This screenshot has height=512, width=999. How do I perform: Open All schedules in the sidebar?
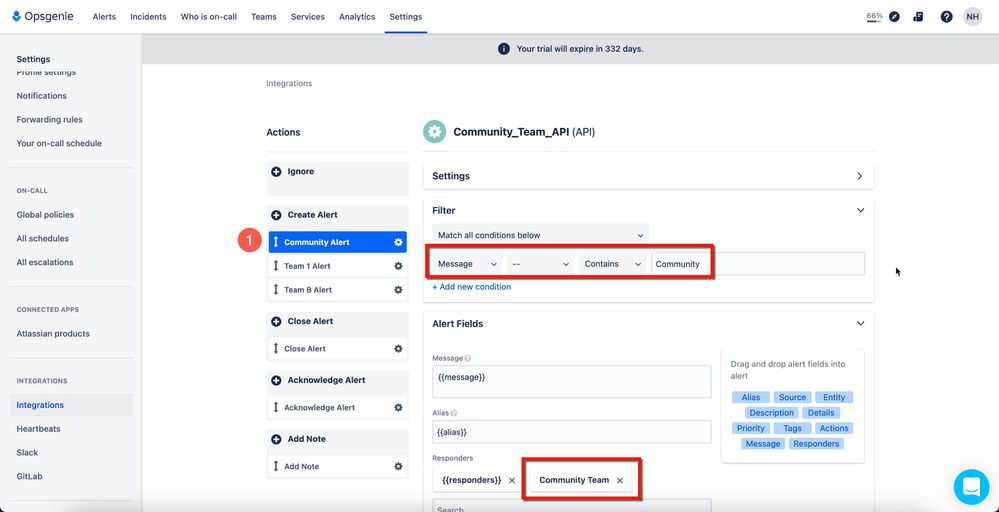click(x=43, y=238)
